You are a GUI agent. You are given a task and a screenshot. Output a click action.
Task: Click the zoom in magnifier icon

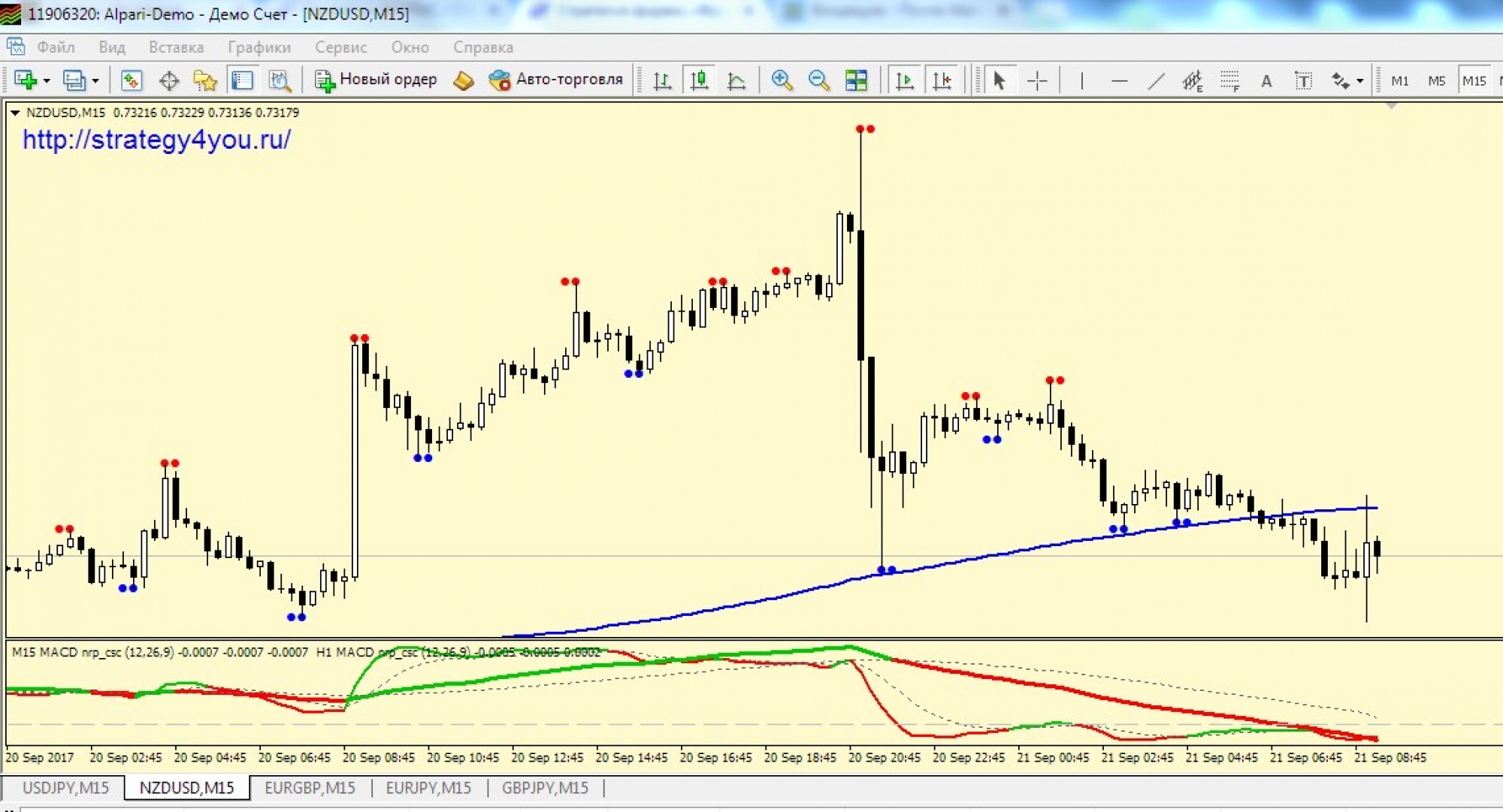[782, 80]
